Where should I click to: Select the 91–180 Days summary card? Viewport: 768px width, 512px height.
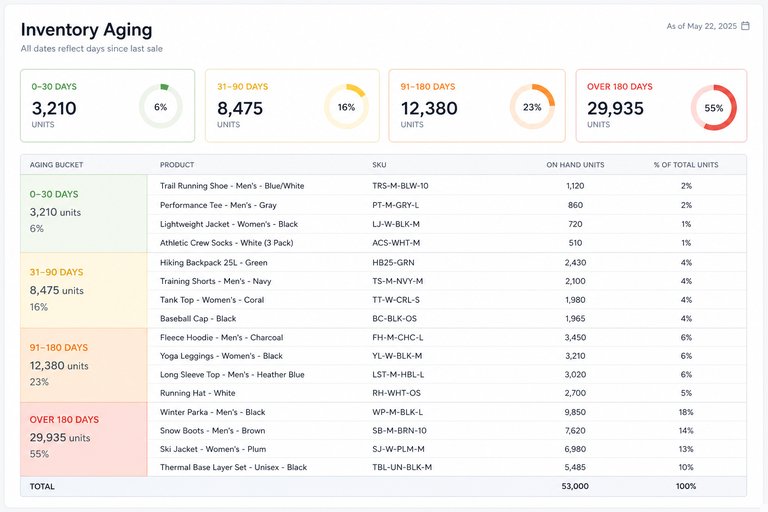(x=477, y=106)
